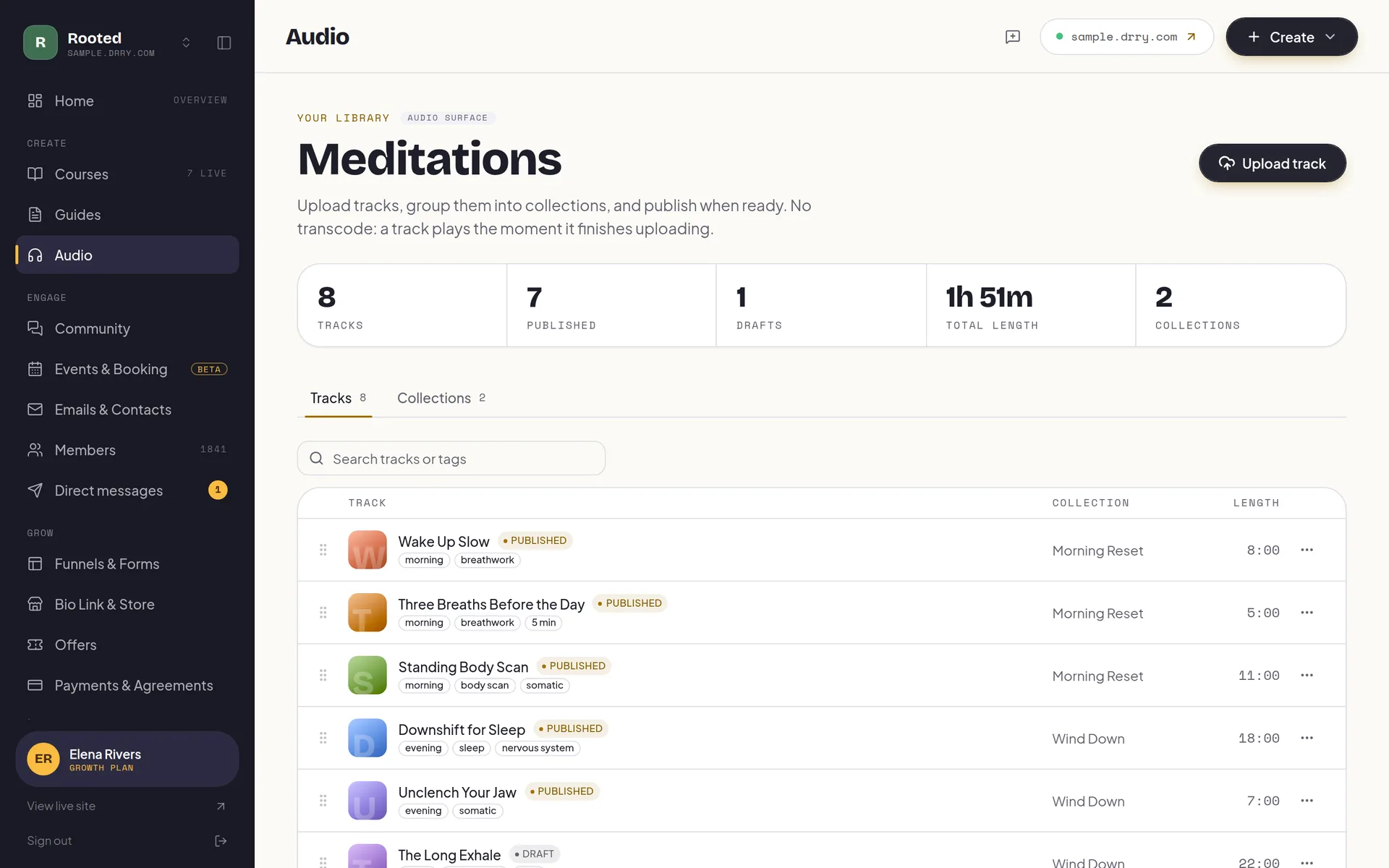Open more options for Three Breaths Before the Day

point(1307,613)
